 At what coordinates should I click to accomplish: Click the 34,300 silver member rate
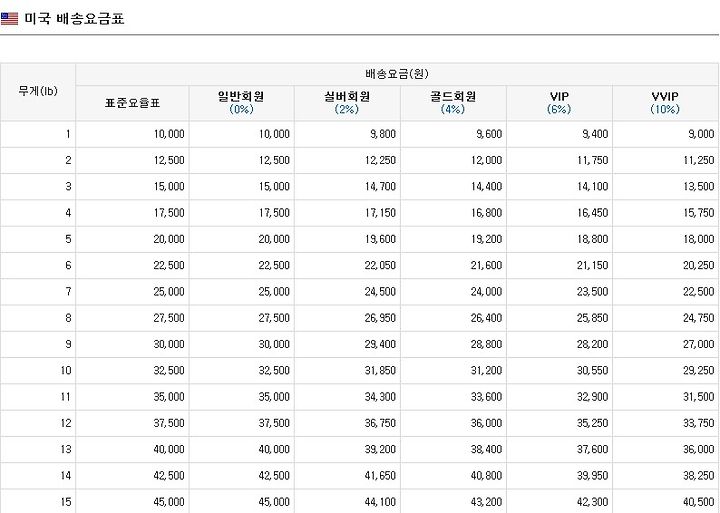click(380, 397)
